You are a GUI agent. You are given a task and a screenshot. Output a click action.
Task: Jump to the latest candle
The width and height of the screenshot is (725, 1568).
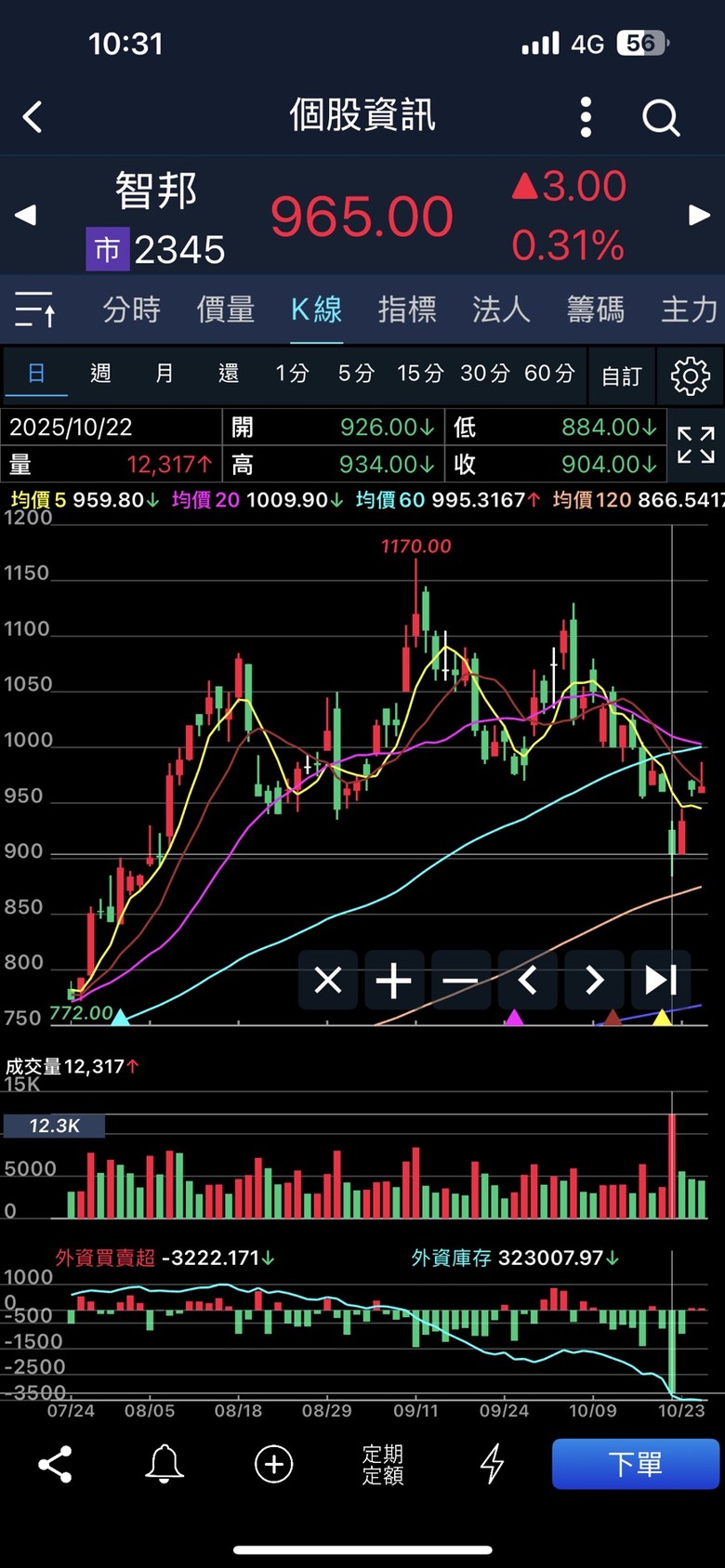[661, 980]
